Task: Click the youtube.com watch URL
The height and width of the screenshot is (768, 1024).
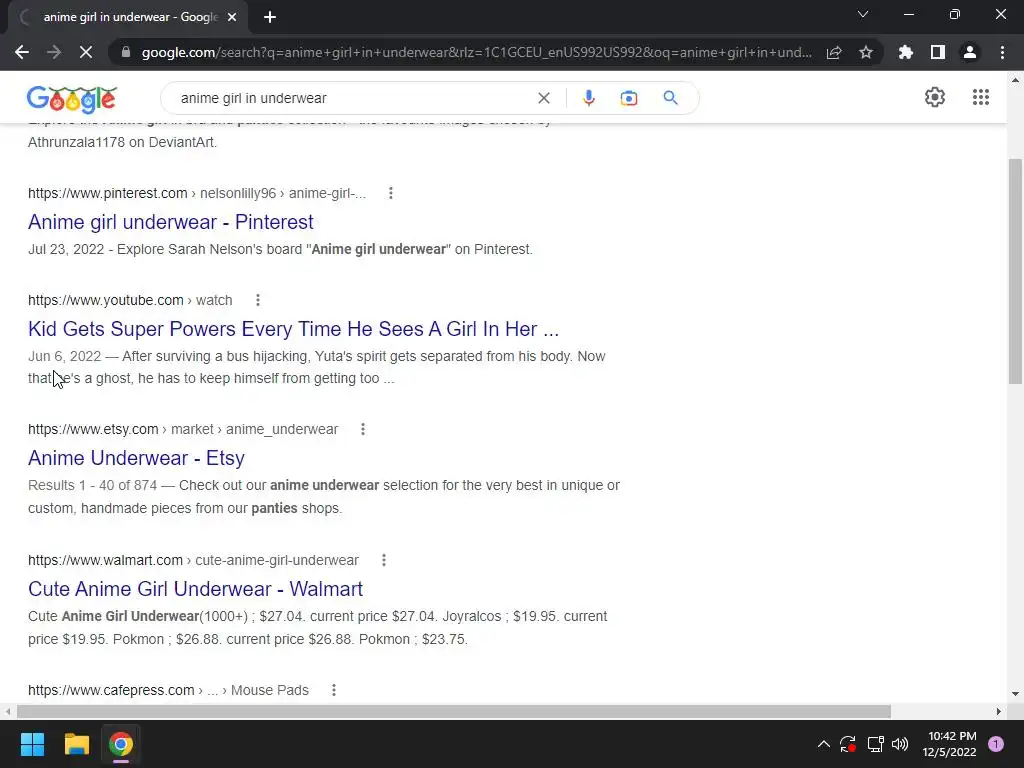Action: point(130,300)
